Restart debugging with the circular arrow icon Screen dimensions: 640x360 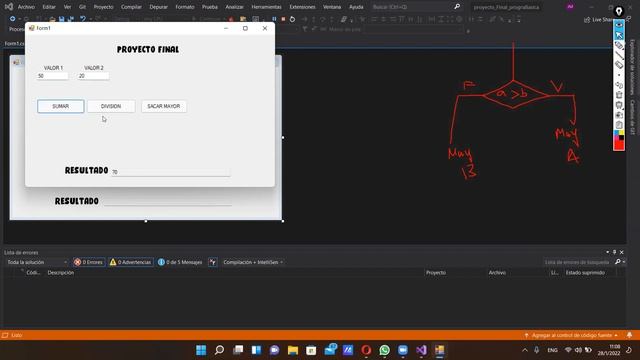(x=292, y=19)
